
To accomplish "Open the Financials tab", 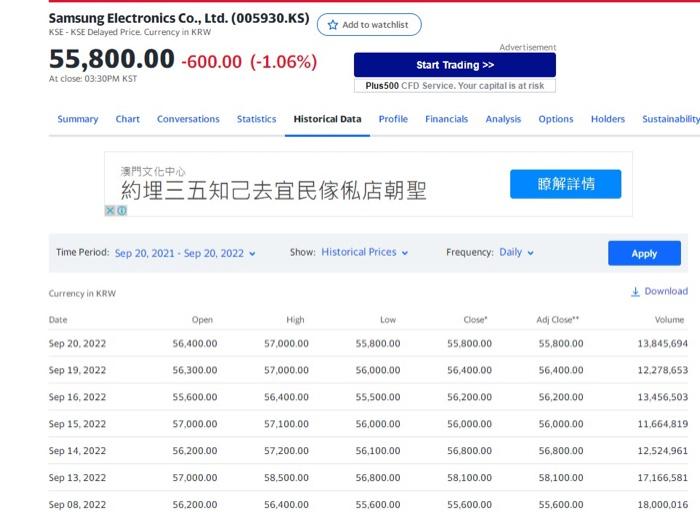I will (x=446, y=119).
